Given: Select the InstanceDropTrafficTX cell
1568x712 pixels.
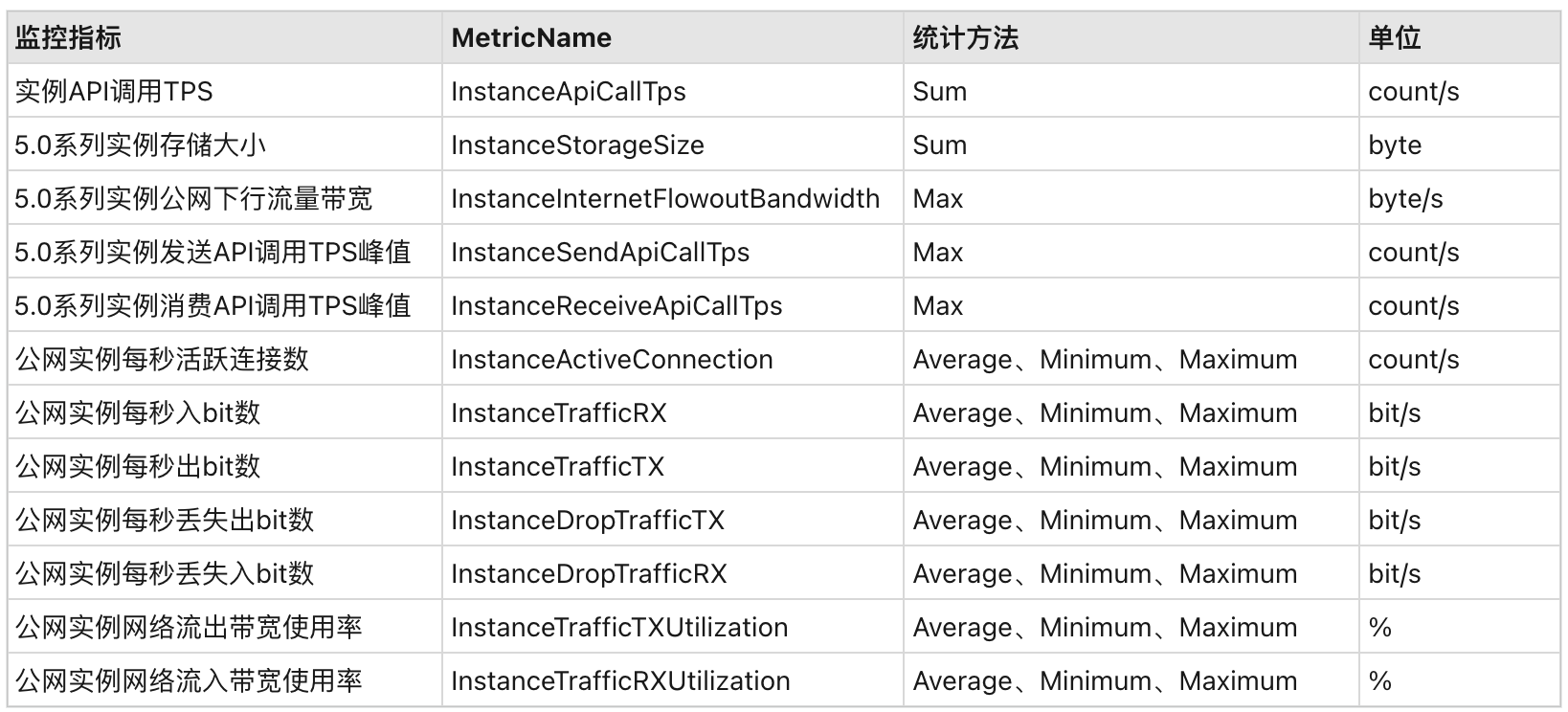Looking at the screenshot, I should click(x=588, y=521).
